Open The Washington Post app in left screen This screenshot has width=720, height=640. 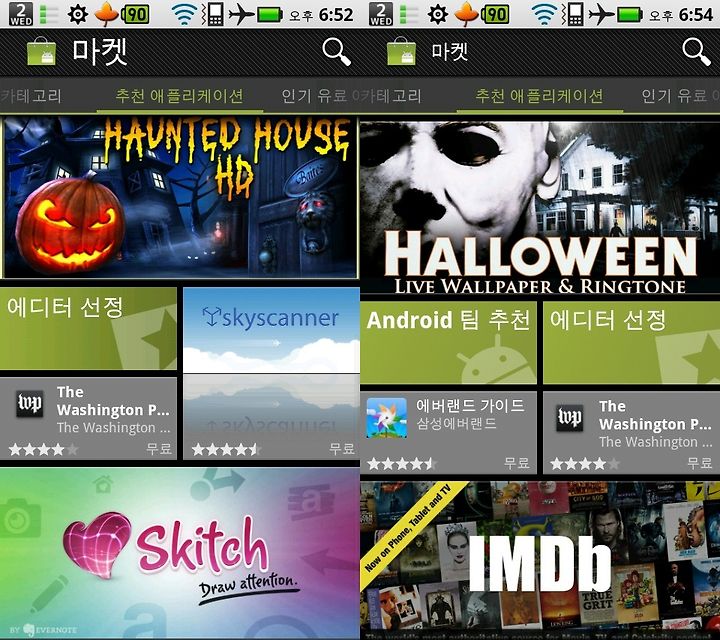point(88,418)
